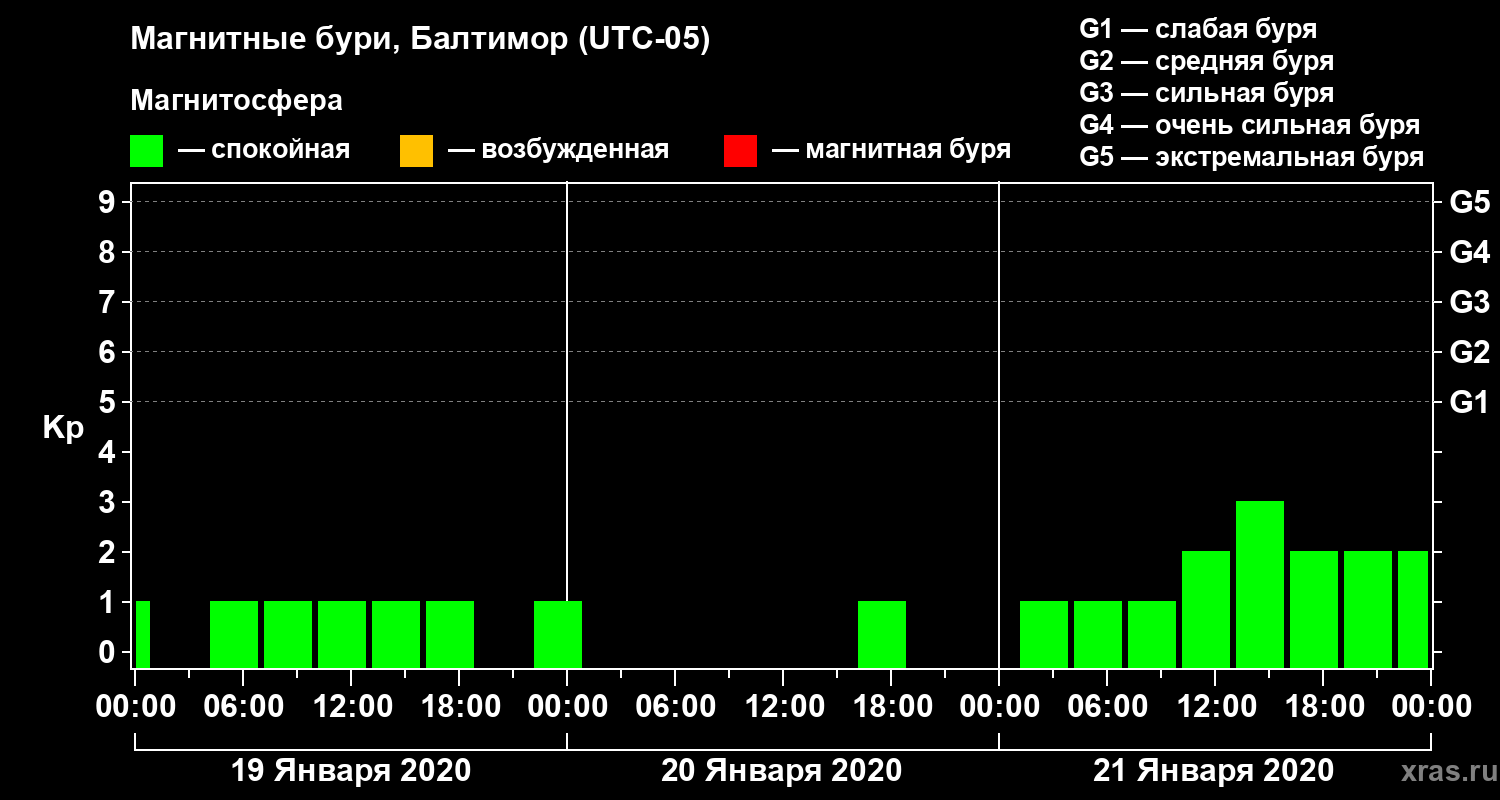Click the tallest Kp 3 bar on 21 January
Screen dimensions: 1500x800
point(1260,584)
